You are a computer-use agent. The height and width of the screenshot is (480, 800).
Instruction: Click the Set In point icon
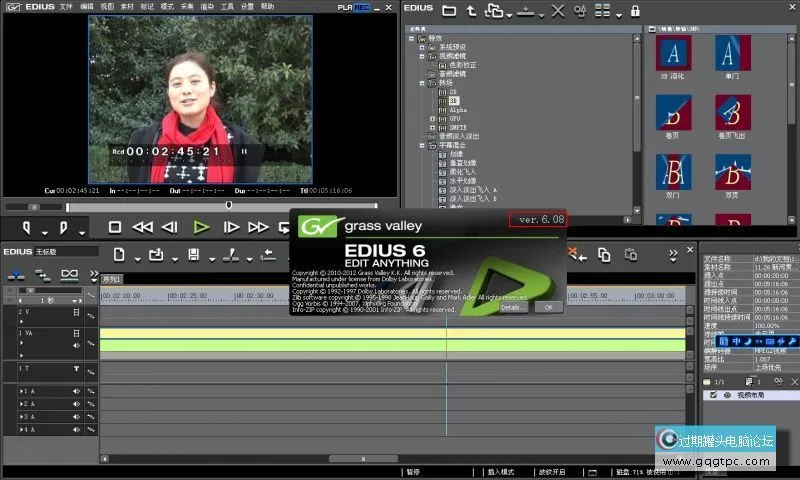(27, 227)
